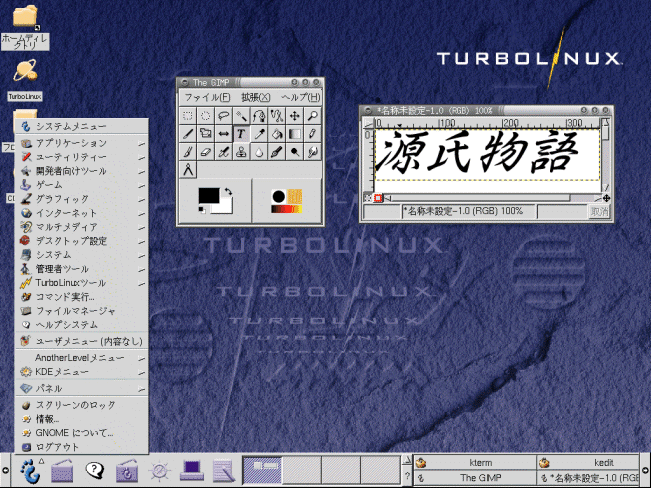Pick the Color Picker eyedropper tool

coord(259,134)
